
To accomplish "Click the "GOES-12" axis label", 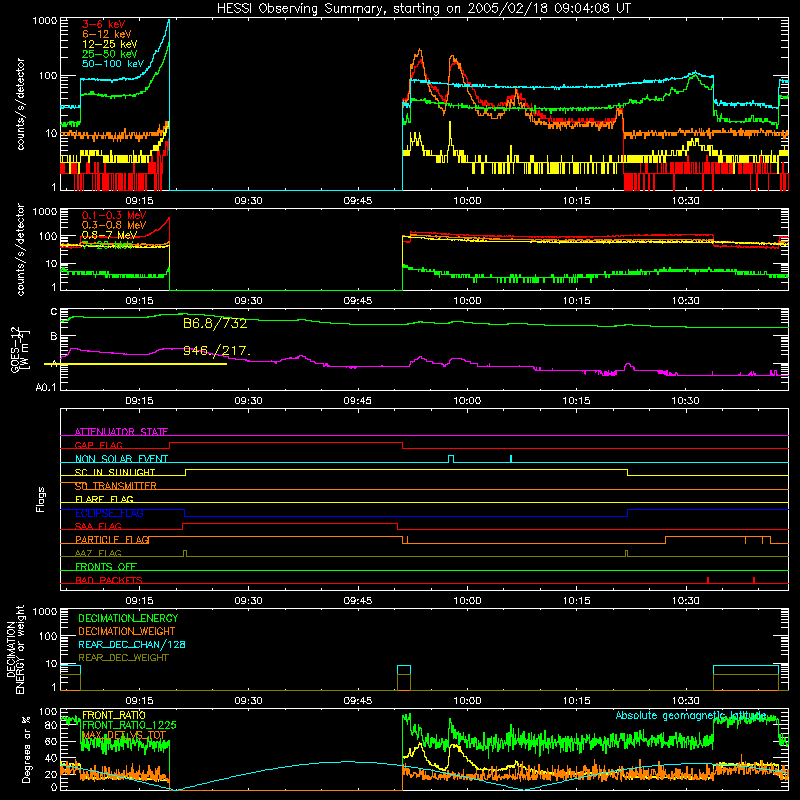I will point(15,349).
